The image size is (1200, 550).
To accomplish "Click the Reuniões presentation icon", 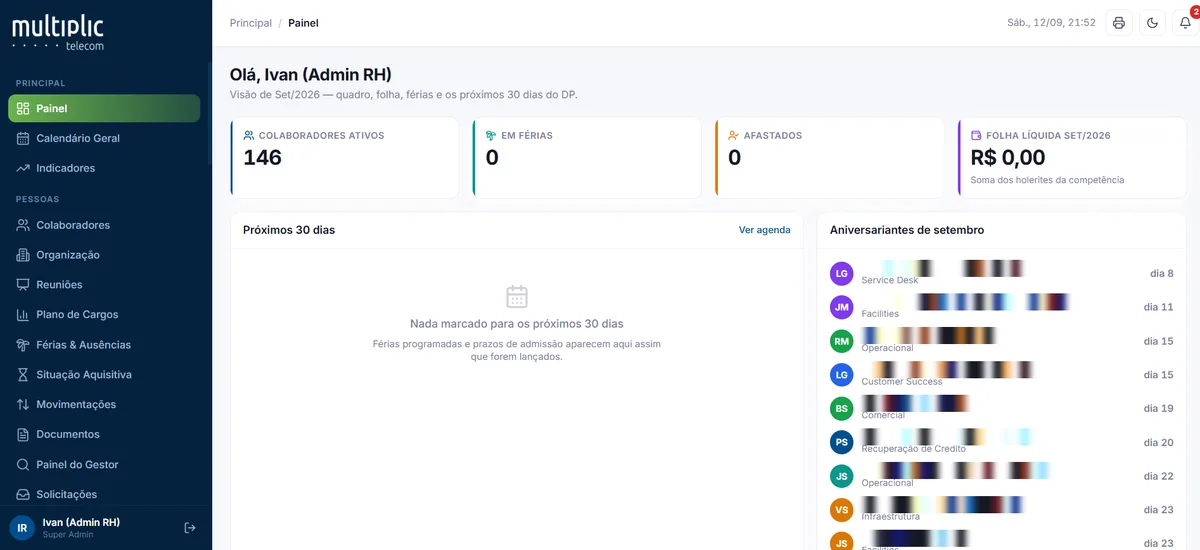I will (23, 285).
